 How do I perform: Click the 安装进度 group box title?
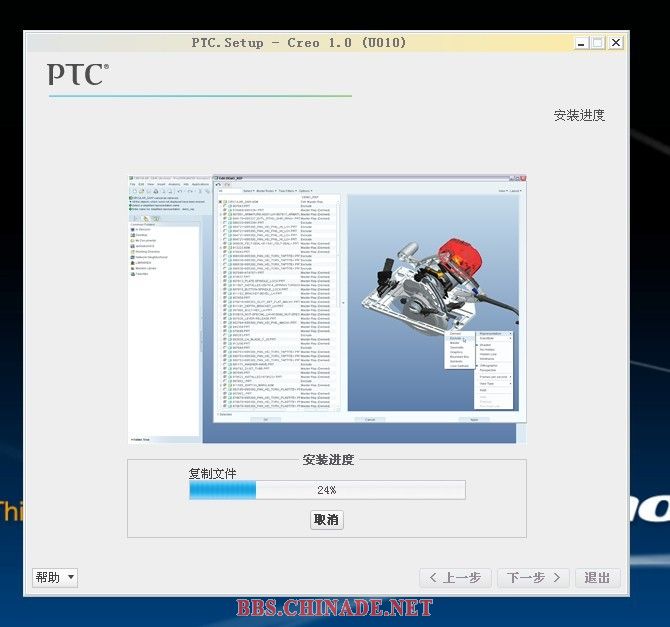click(x=328, y=460)
